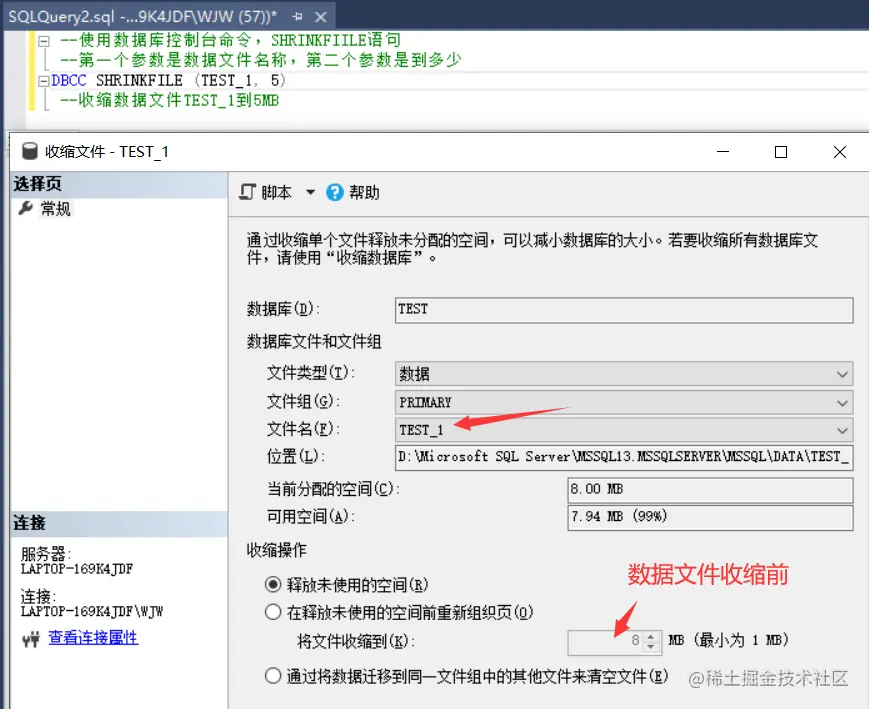Select 在释放未使用的空间前重新组织页 radio option
869x709 pixels.
point(273,612)
